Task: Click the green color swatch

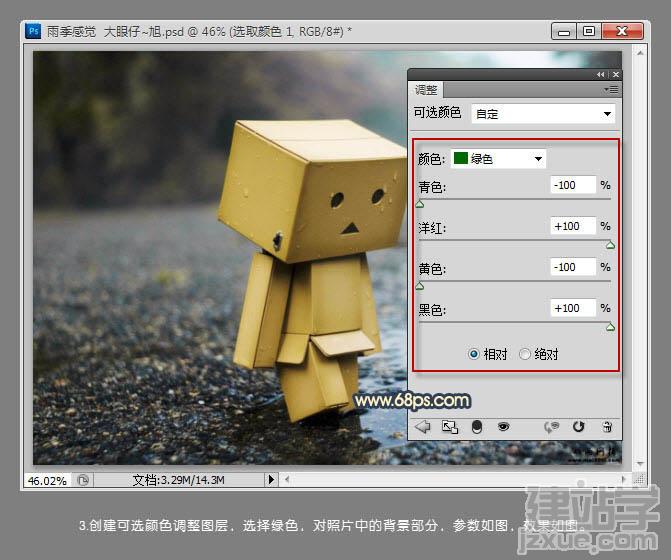Action: pyautogui.click(x=460, y=158)
